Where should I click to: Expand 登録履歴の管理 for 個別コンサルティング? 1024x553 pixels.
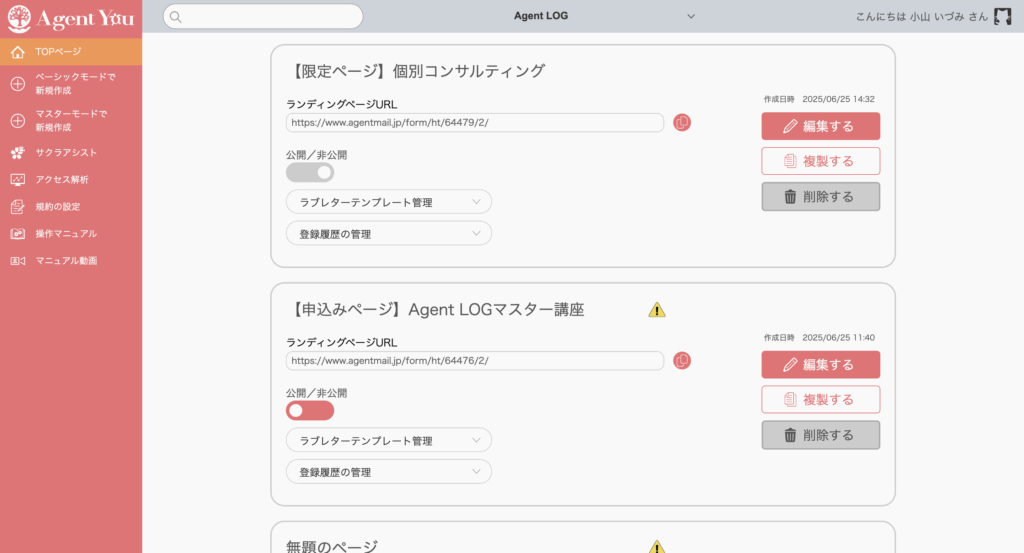[389, 234]
